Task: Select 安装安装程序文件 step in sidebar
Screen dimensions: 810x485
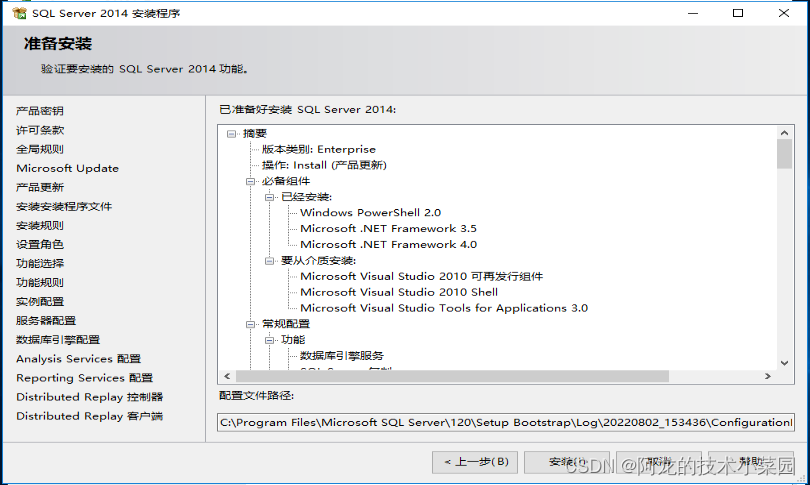Action: pos(64,207)
